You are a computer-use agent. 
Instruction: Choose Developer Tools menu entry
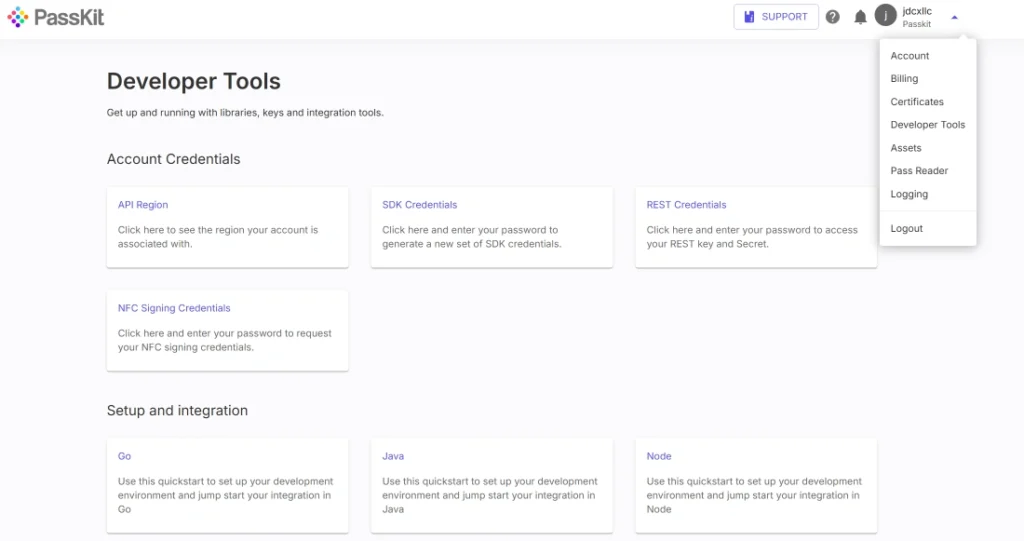[x=928, y=124]
